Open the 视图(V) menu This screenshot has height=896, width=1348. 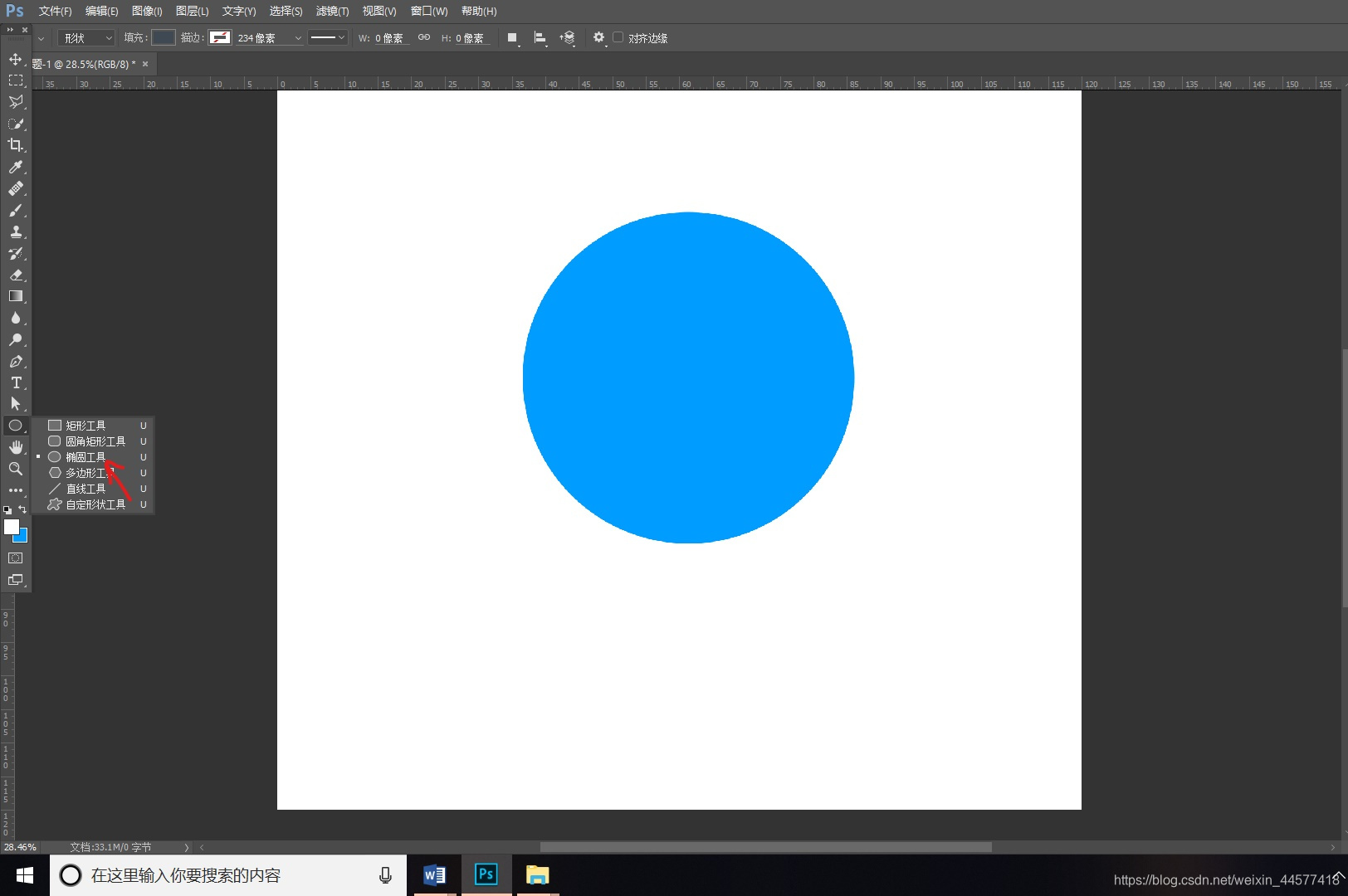[x=379, y=12]
